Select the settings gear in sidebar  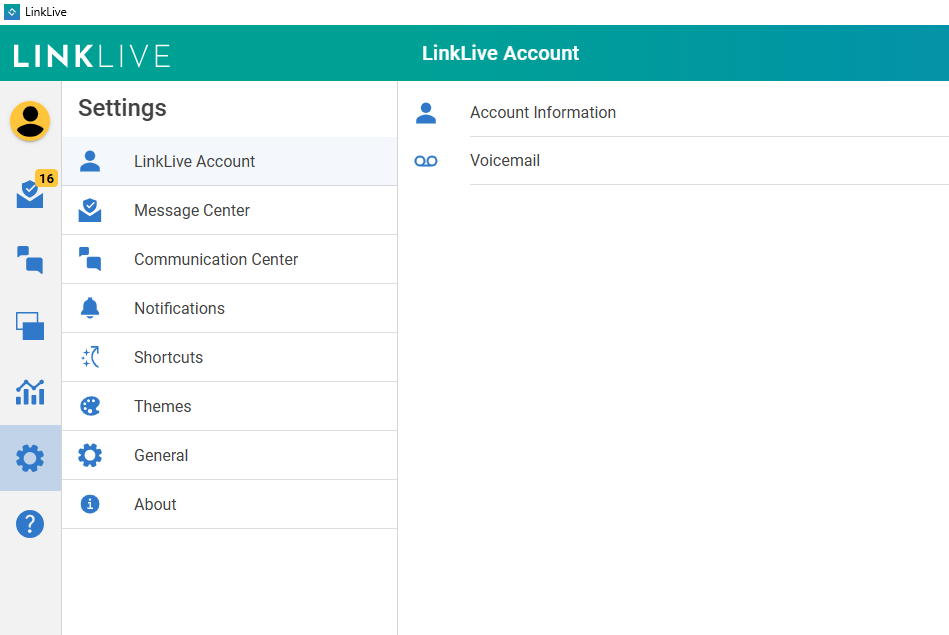(30, 458)
